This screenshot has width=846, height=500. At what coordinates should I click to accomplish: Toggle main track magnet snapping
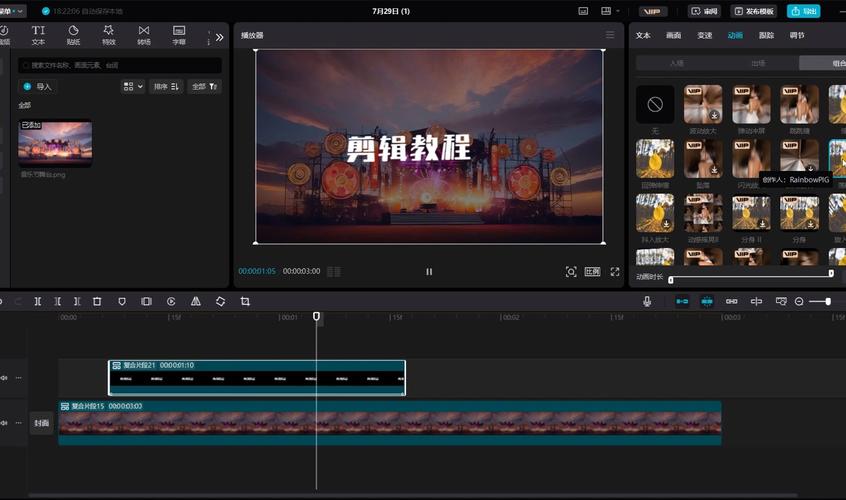pyautogui.click(x=682, y=302)
